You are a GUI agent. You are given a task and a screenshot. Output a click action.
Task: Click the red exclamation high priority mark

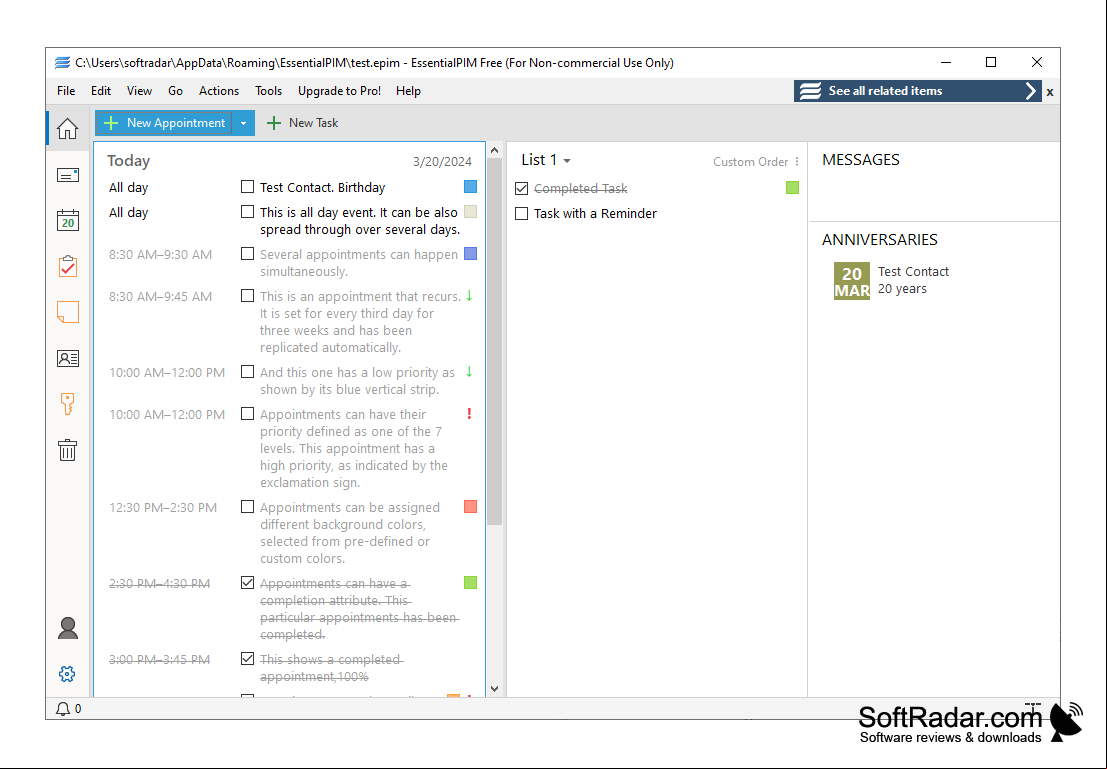(469, 414)
